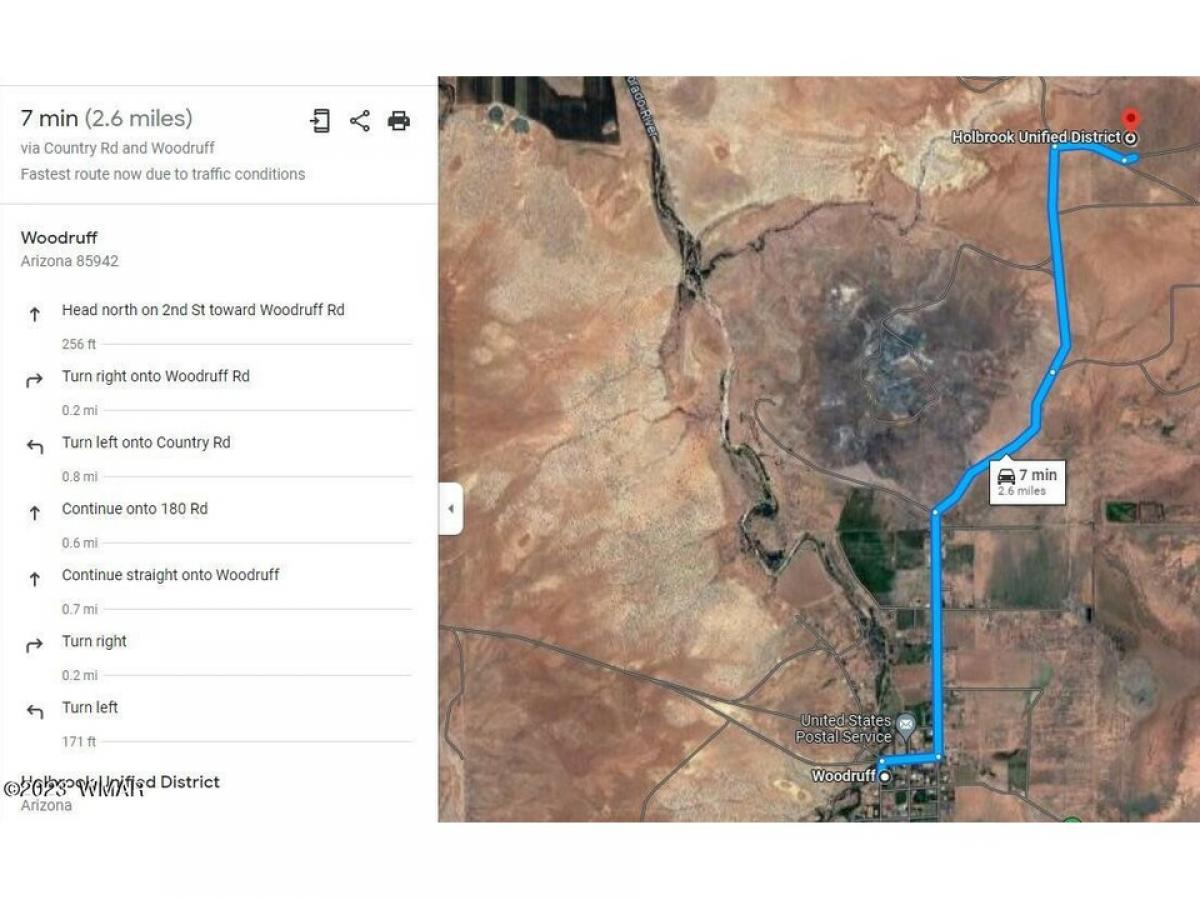
Task: Select the Continue onto 180 Rd step
Action: pyautogui.click(x=135, y=509)
